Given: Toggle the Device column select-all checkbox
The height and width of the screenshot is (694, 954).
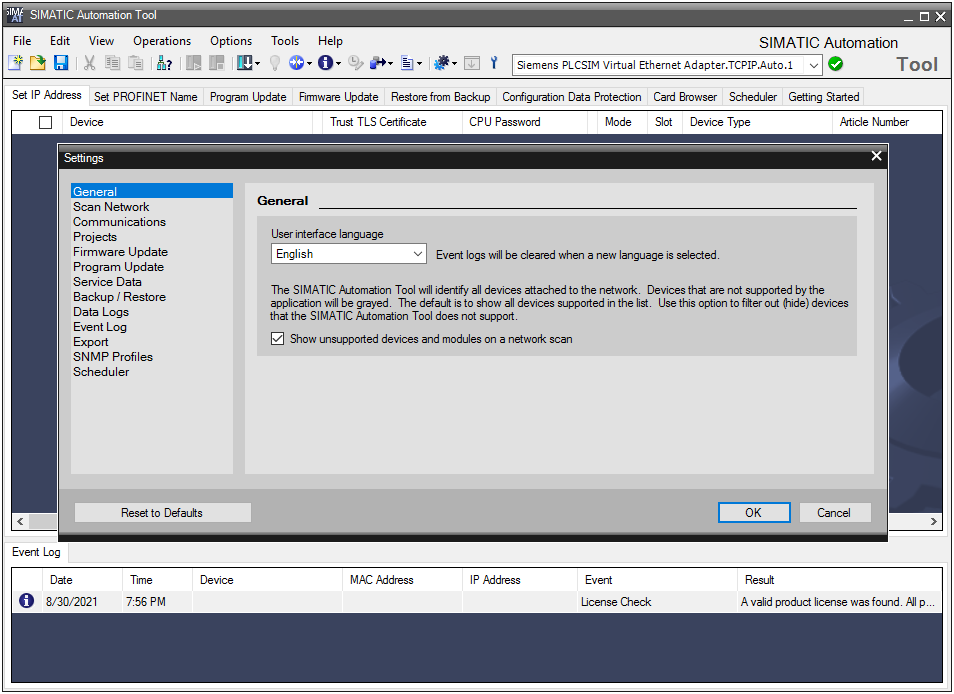Looking at the screenshot, I should tap(46, 122).
